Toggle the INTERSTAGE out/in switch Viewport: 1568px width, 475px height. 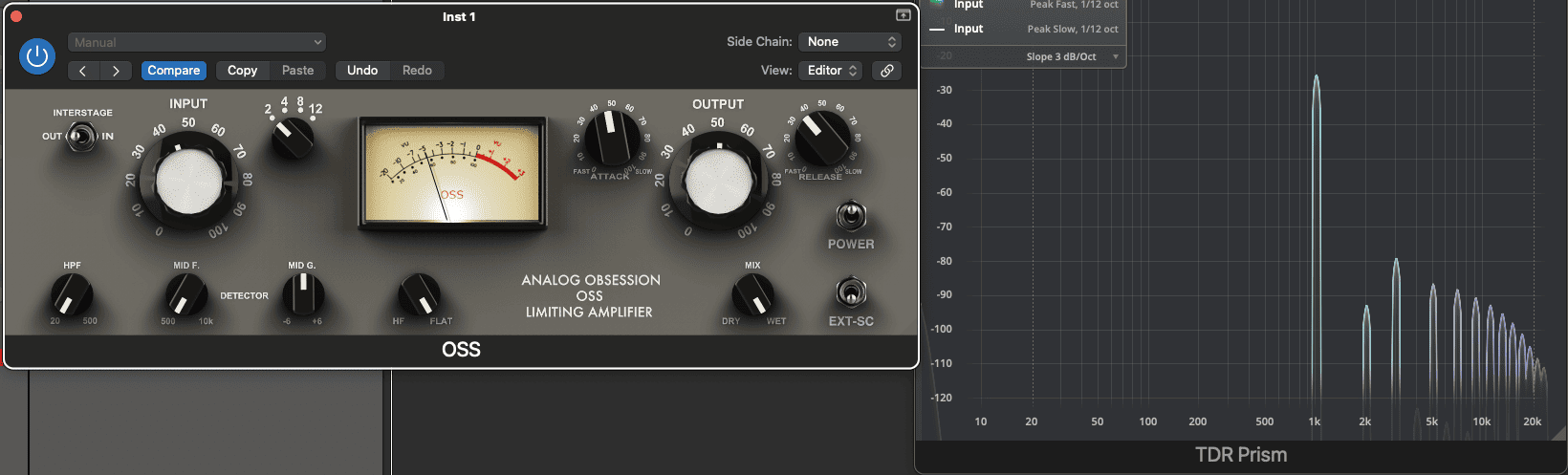(81, 137)
